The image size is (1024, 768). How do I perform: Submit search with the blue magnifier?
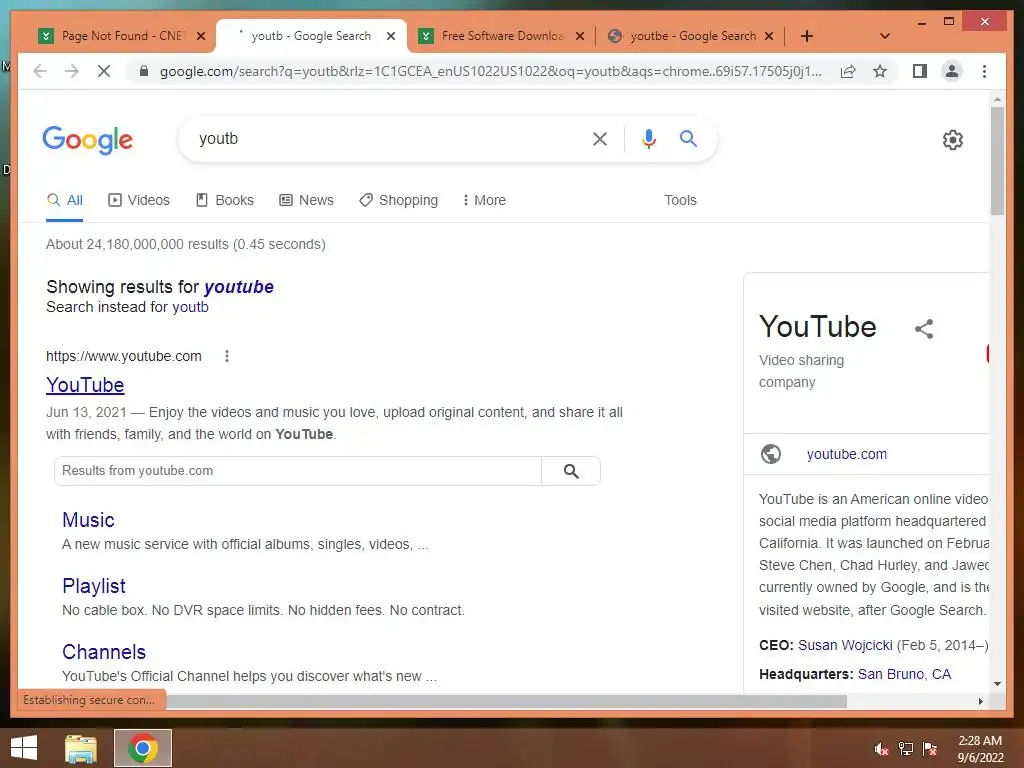(688, 138)
